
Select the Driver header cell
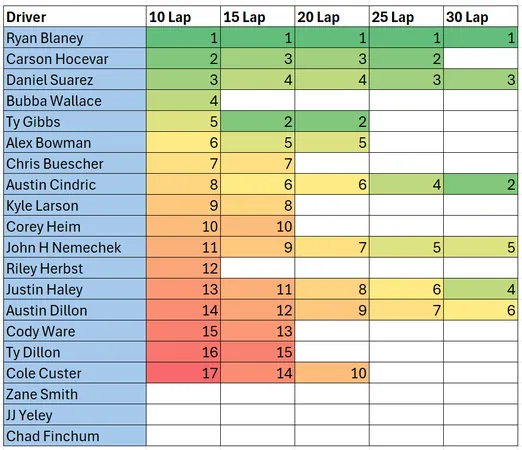75,17
